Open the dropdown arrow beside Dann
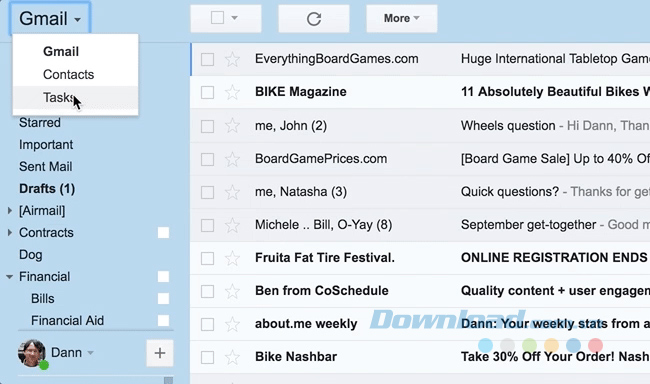Screen dimensions: 650x384 coord(90,353)
